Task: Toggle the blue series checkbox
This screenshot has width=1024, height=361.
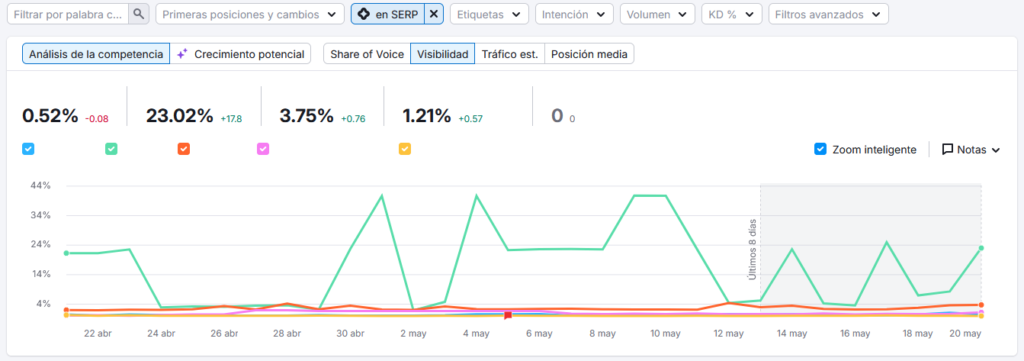Action: tap(28, 149)
